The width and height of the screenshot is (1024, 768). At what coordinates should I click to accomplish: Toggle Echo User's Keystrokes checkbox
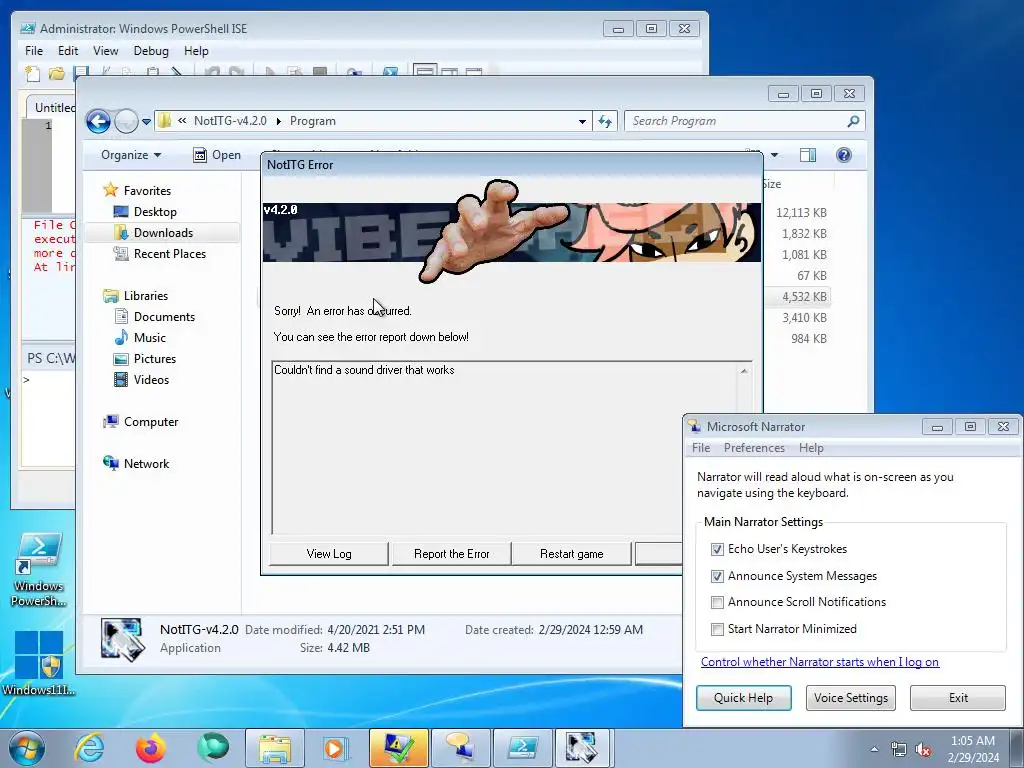tap(717, 549)
